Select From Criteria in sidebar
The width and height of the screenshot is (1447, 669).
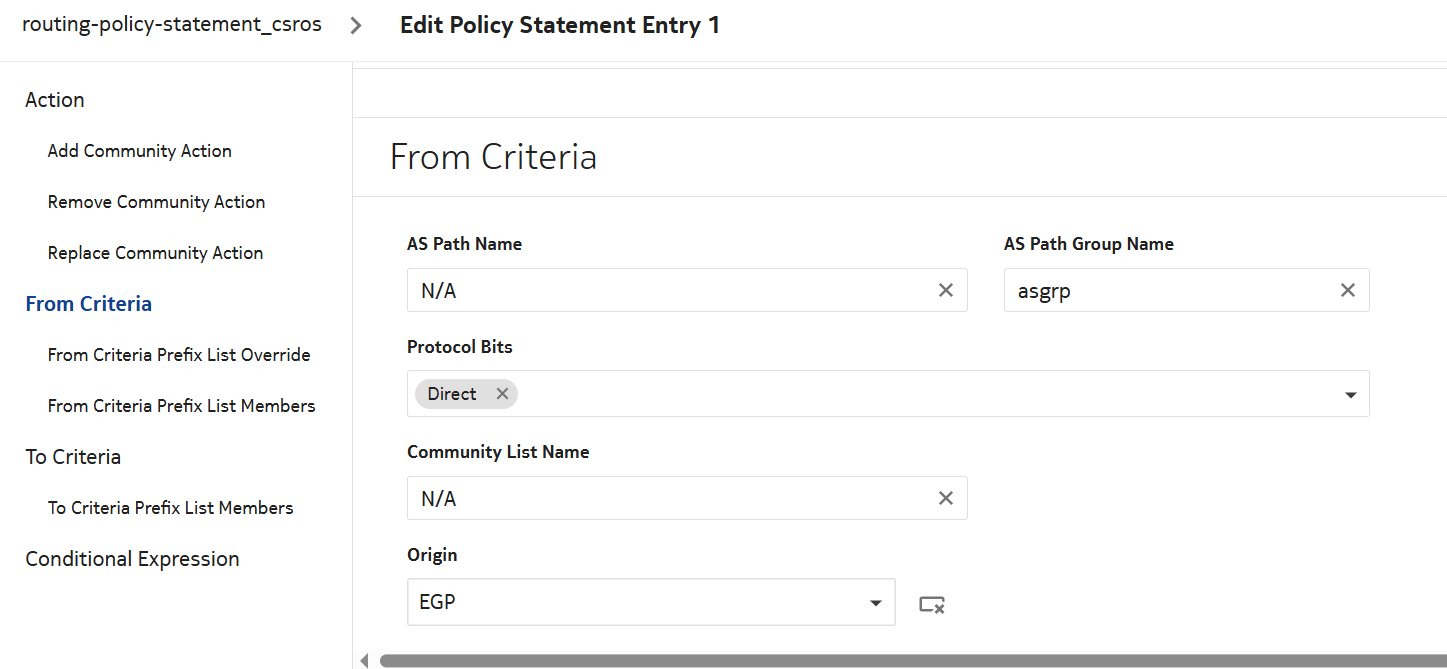tap(89, 304)
